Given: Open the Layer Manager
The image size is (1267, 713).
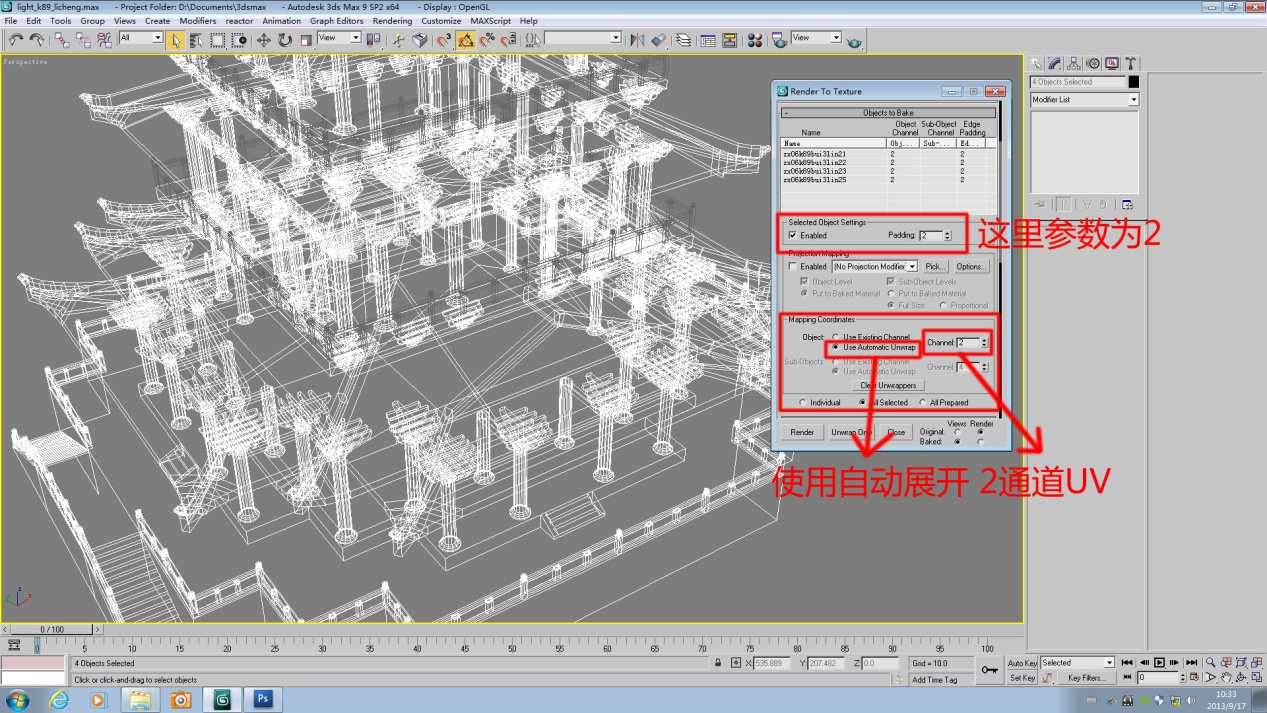Looking at the screenshot, I should coord(684,40).
